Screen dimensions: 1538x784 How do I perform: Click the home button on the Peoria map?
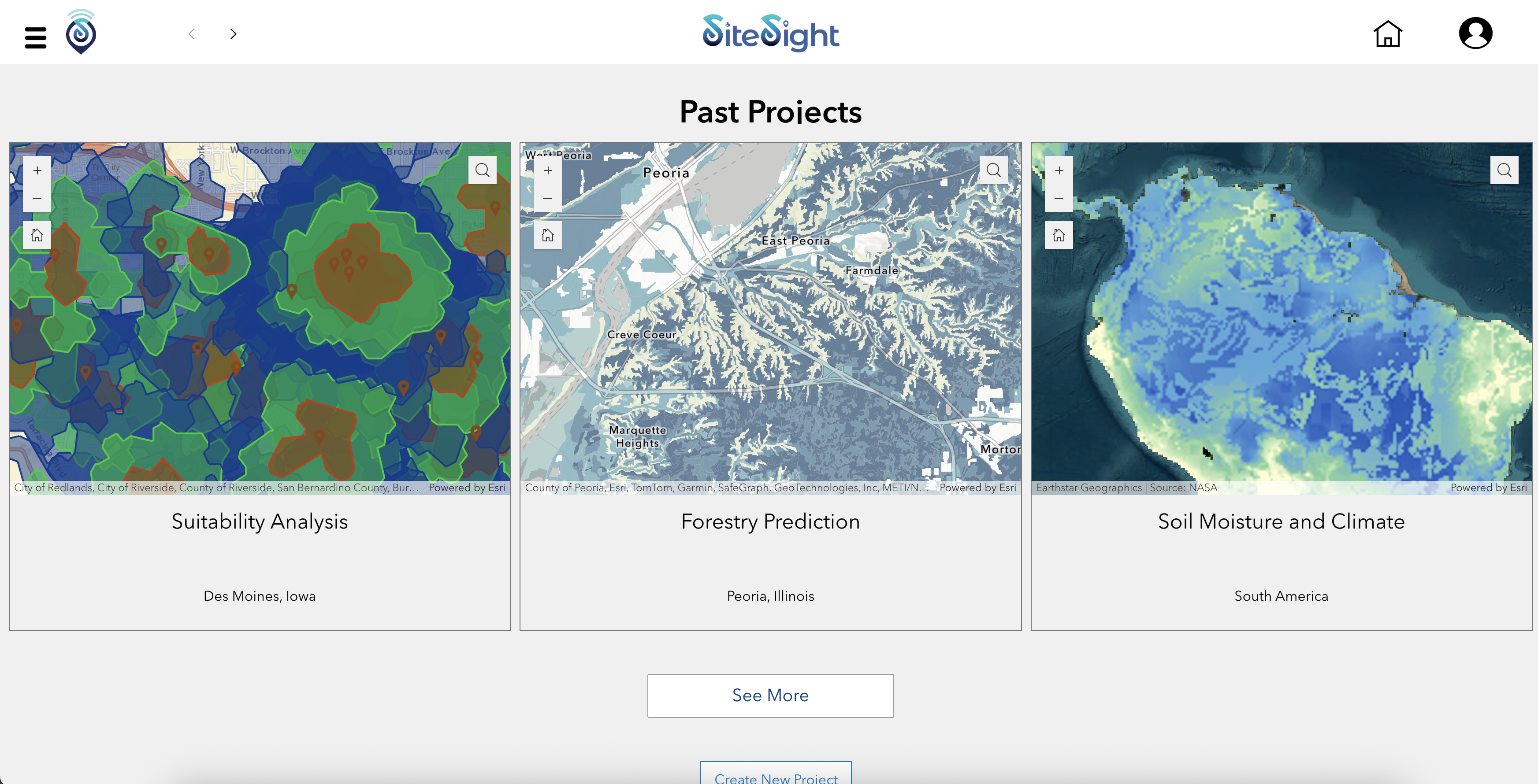pos(547,235)
